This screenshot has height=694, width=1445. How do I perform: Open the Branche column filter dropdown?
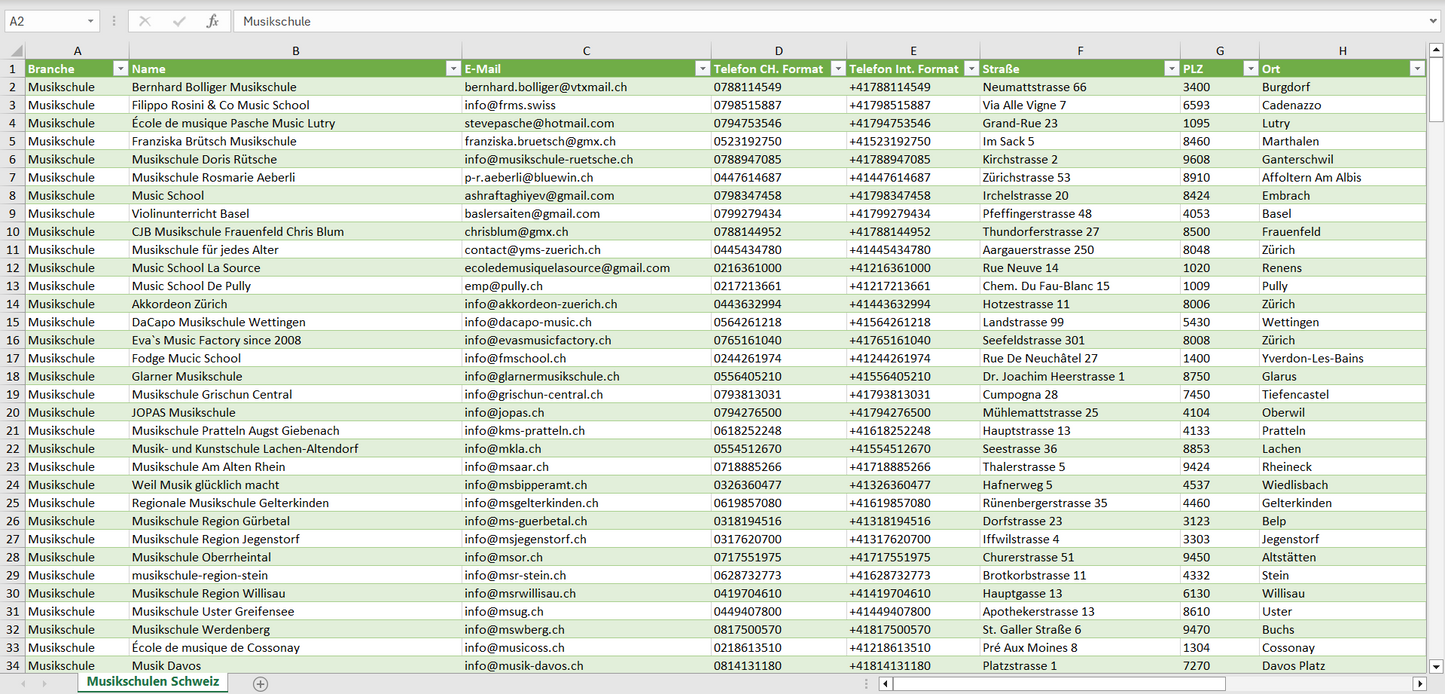[120, 69]
